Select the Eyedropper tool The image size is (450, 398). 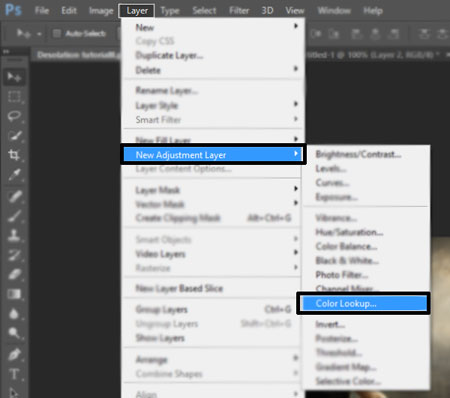(x=14, y=175)
